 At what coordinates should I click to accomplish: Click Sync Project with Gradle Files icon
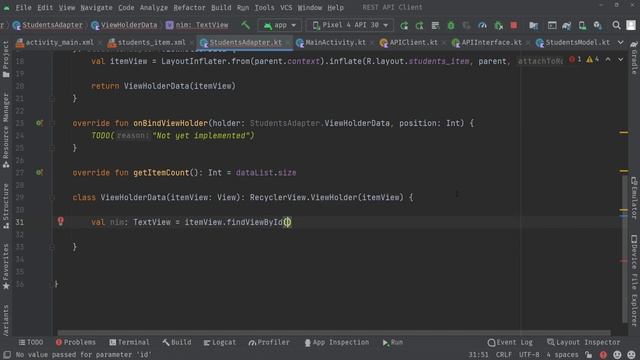coord(567,25)
